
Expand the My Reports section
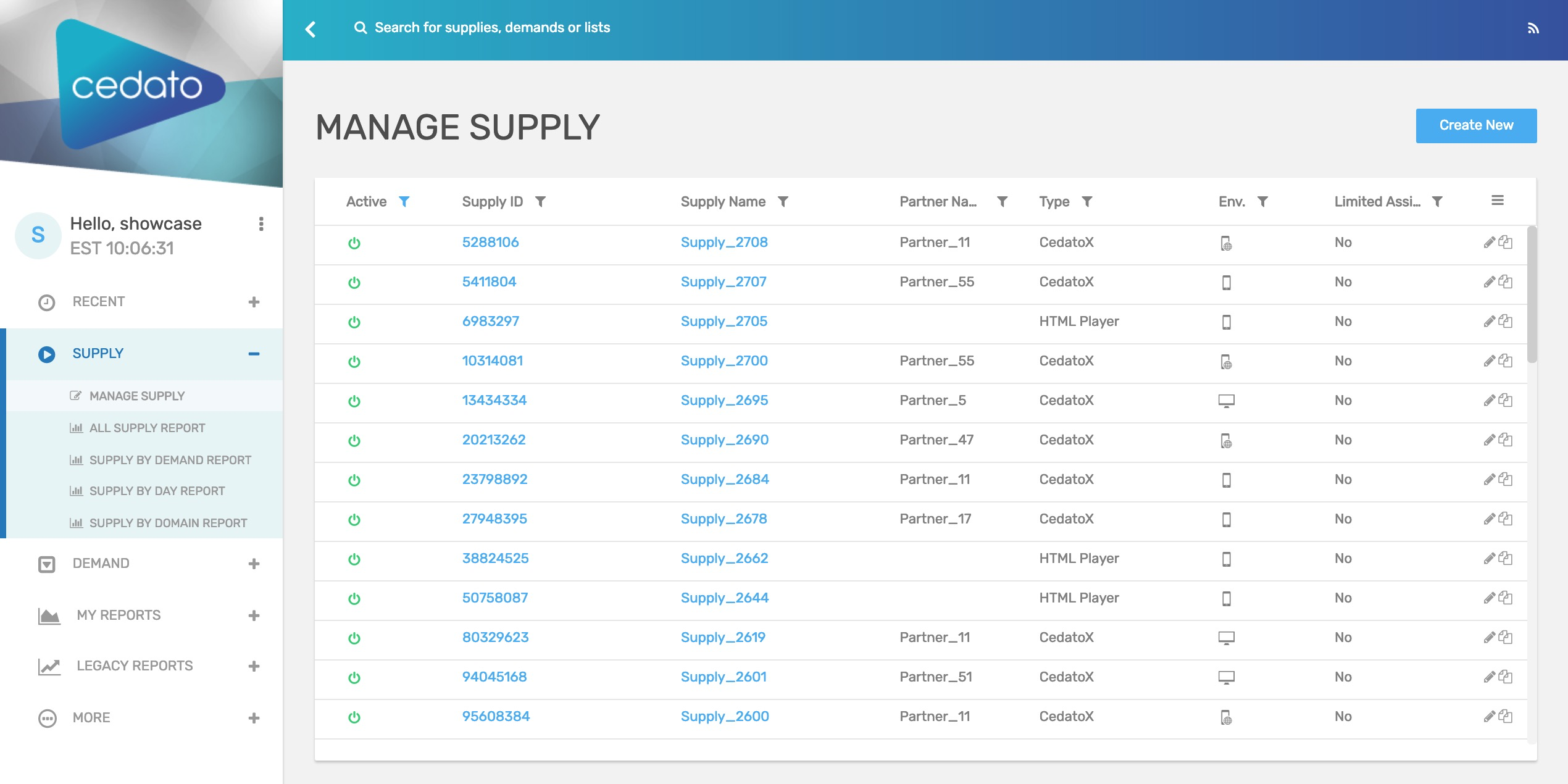(x=254, y=615)
